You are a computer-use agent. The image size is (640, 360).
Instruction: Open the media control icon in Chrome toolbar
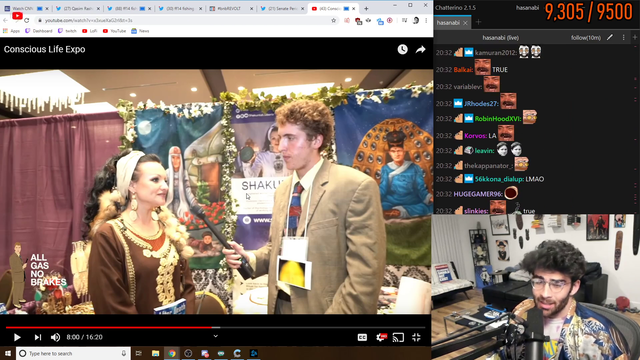tap(404, 20)
